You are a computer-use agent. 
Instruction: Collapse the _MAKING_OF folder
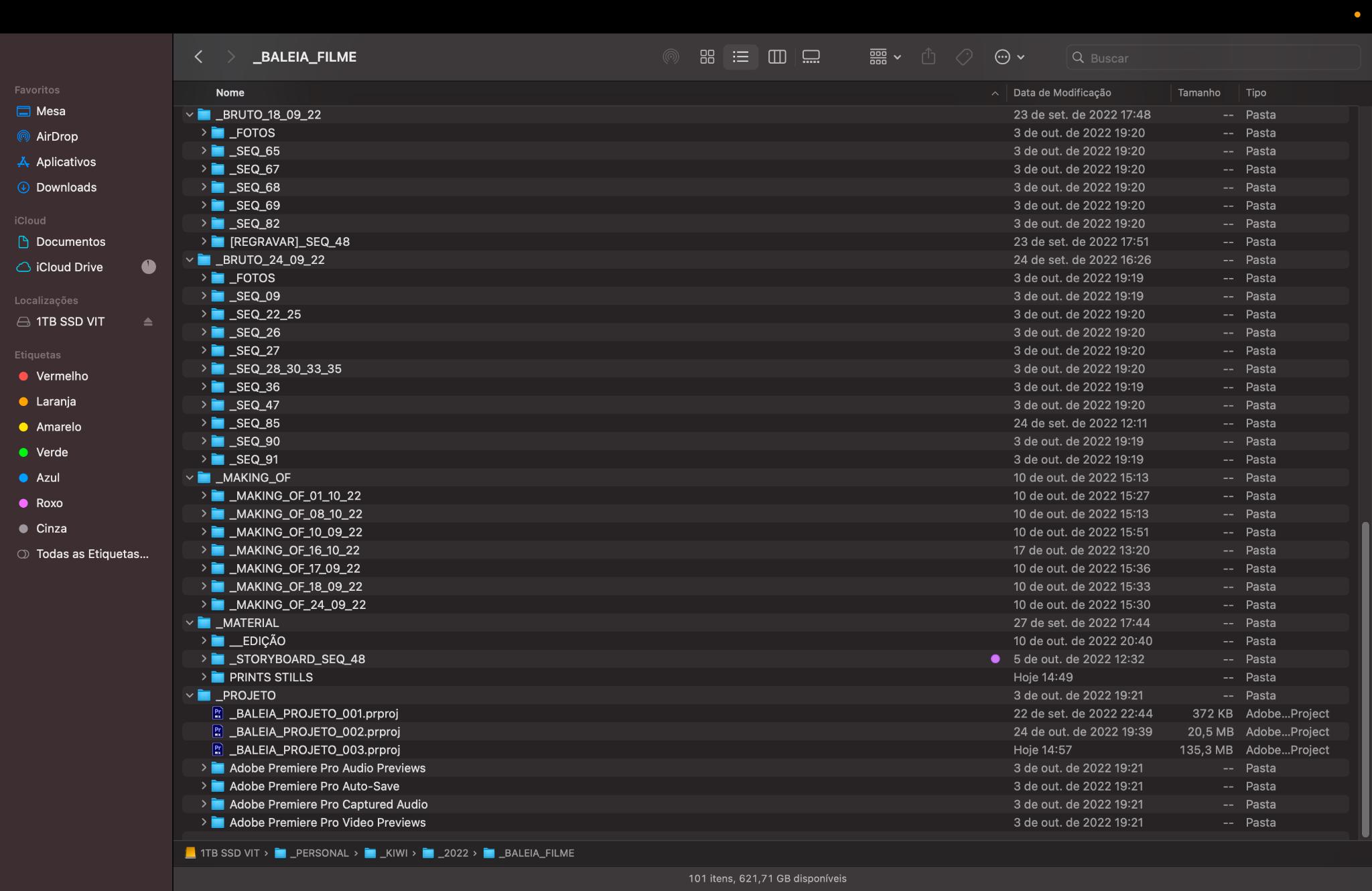click(190, 478)
